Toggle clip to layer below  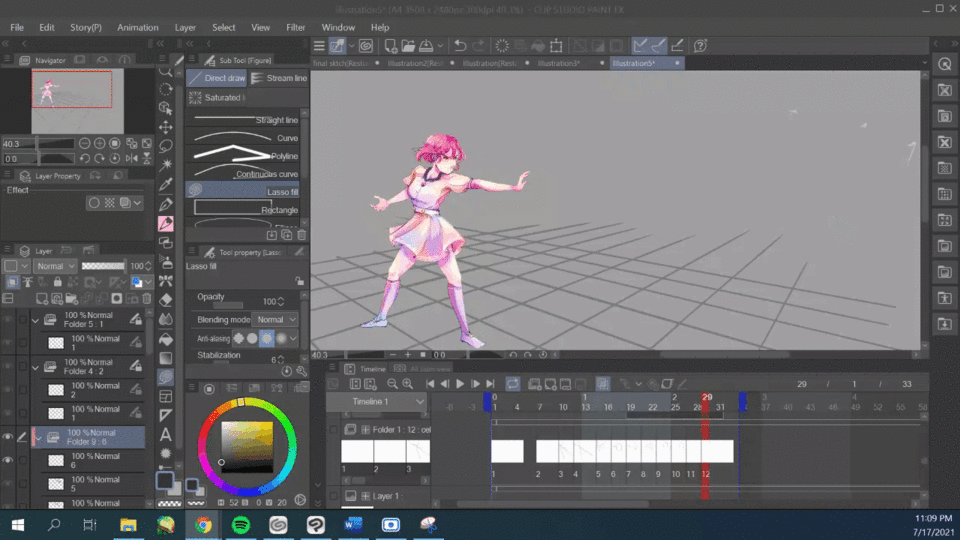point(12,282)
